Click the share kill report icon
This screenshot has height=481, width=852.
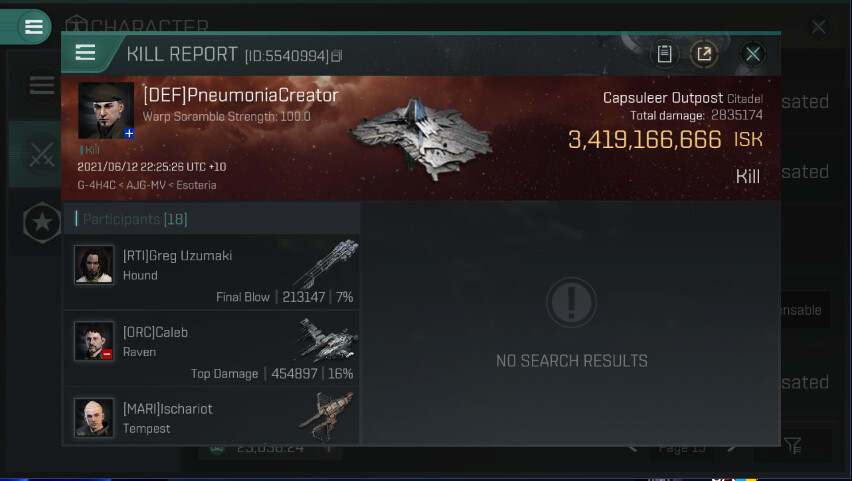[x=704, y=54]
